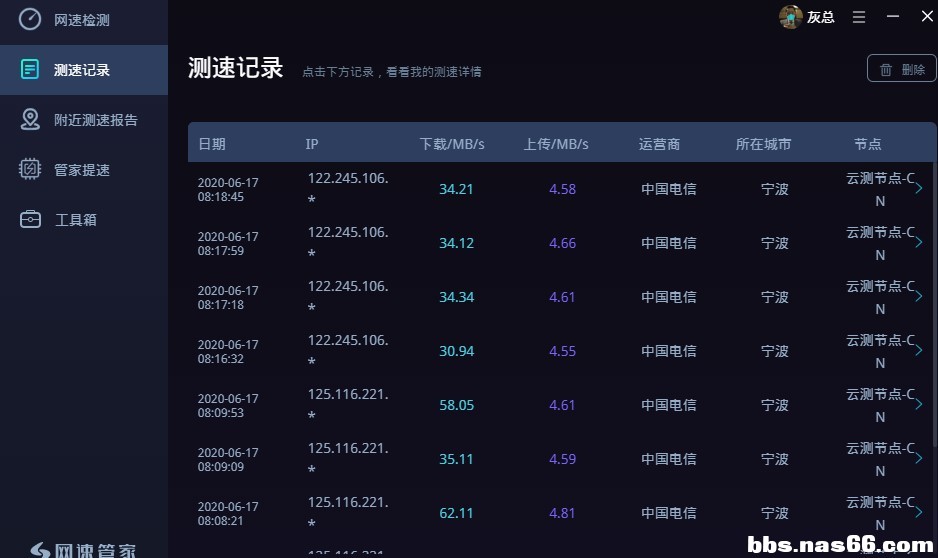Click the 附近测速报告 location pin icon

point(30,119)
